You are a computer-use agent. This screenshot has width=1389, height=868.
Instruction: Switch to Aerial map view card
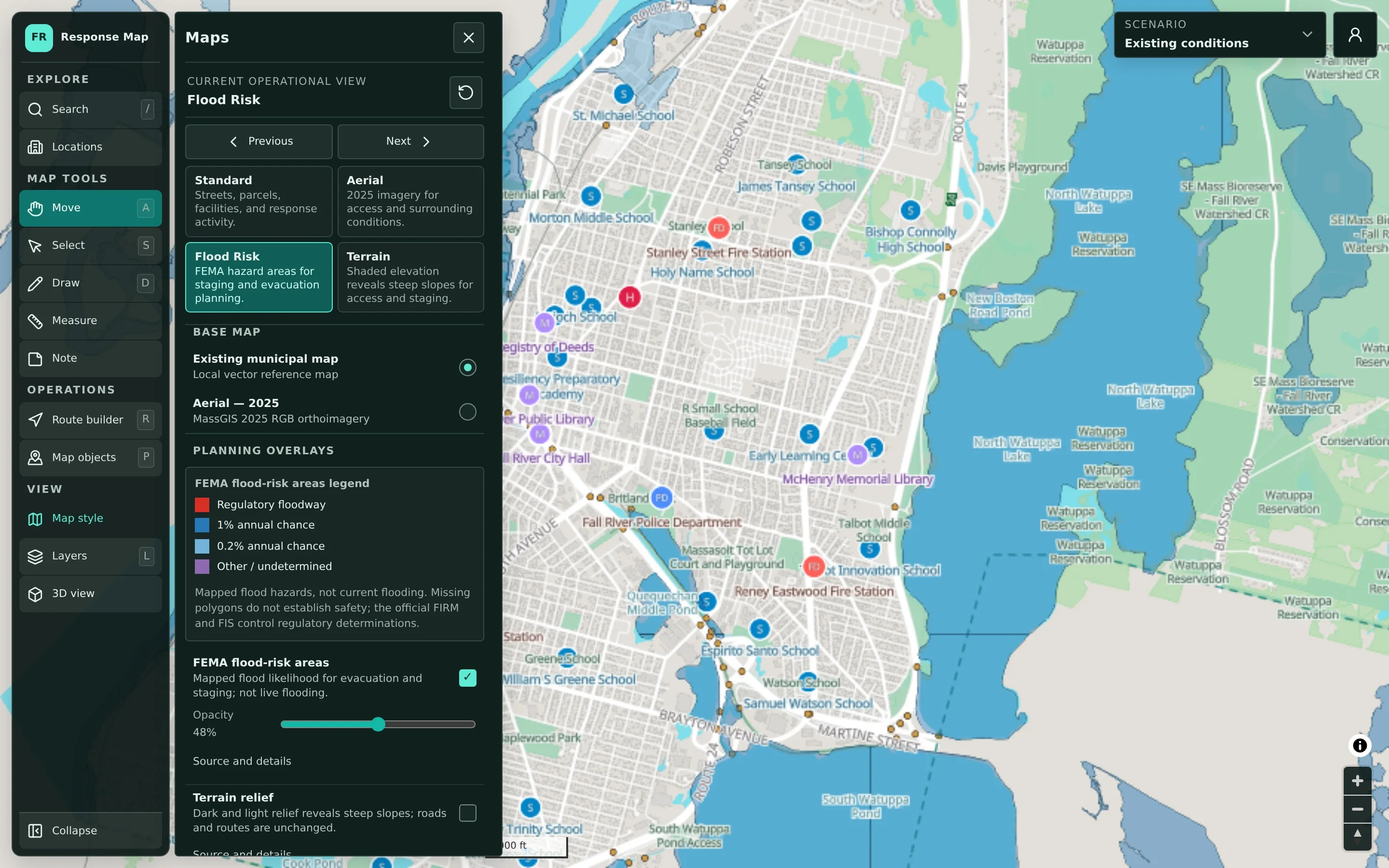coord(410,202)
